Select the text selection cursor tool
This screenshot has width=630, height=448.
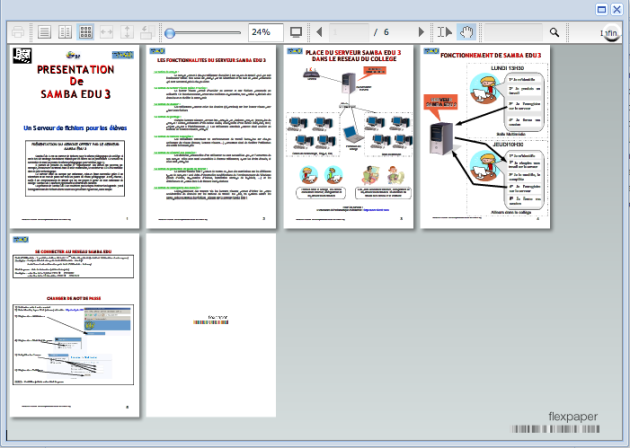(x=444, y=32)
